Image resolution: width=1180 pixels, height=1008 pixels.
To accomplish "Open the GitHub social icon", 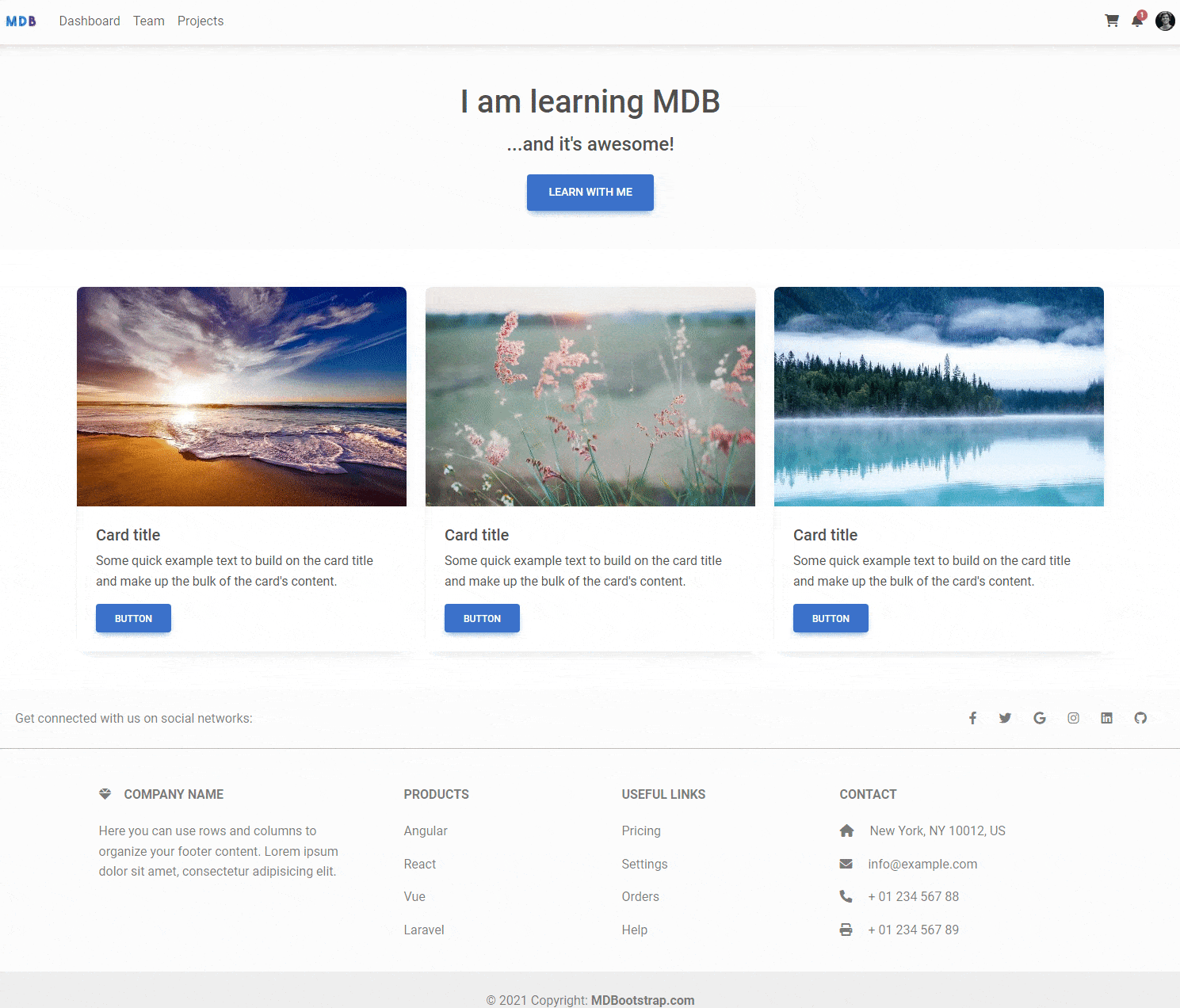I will [1140, 718].
